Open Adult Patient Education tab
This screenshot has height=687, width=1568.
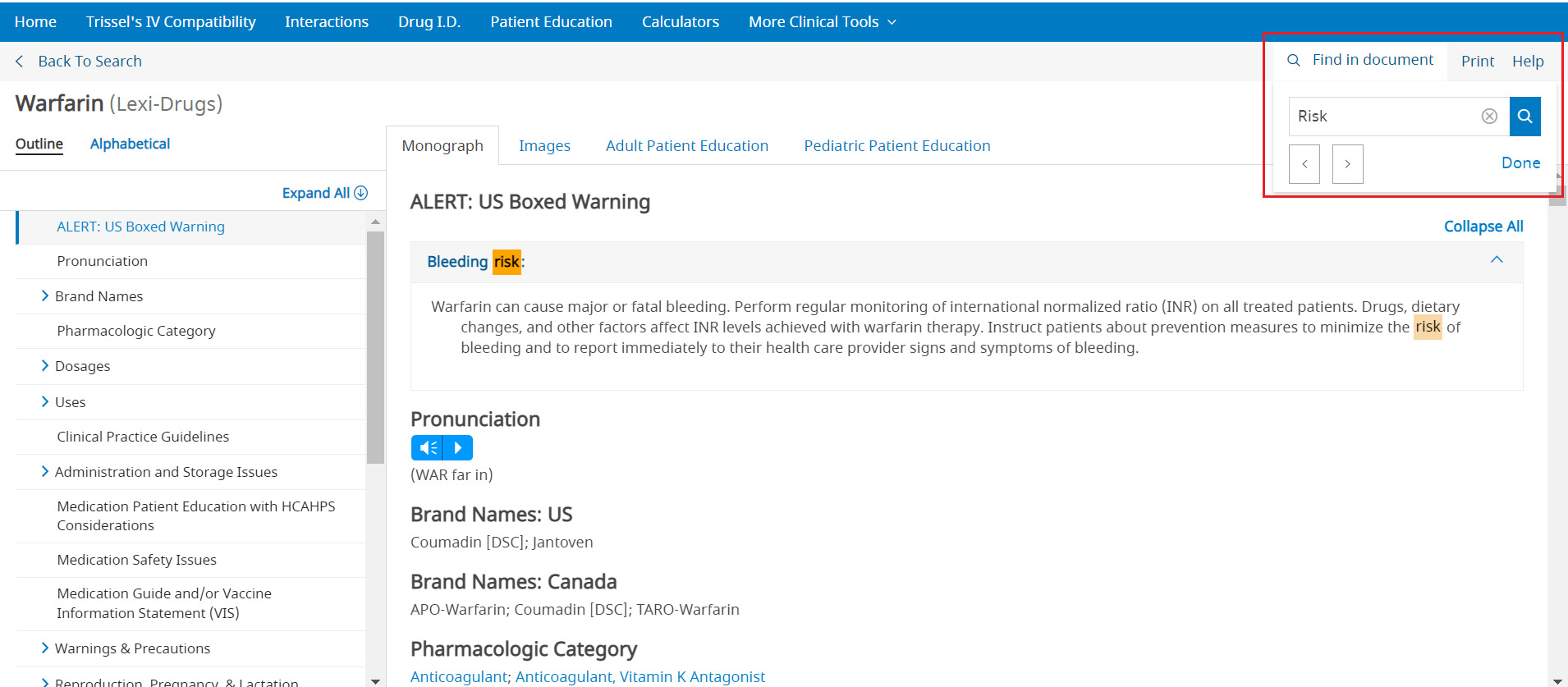(x=686, y=146)
